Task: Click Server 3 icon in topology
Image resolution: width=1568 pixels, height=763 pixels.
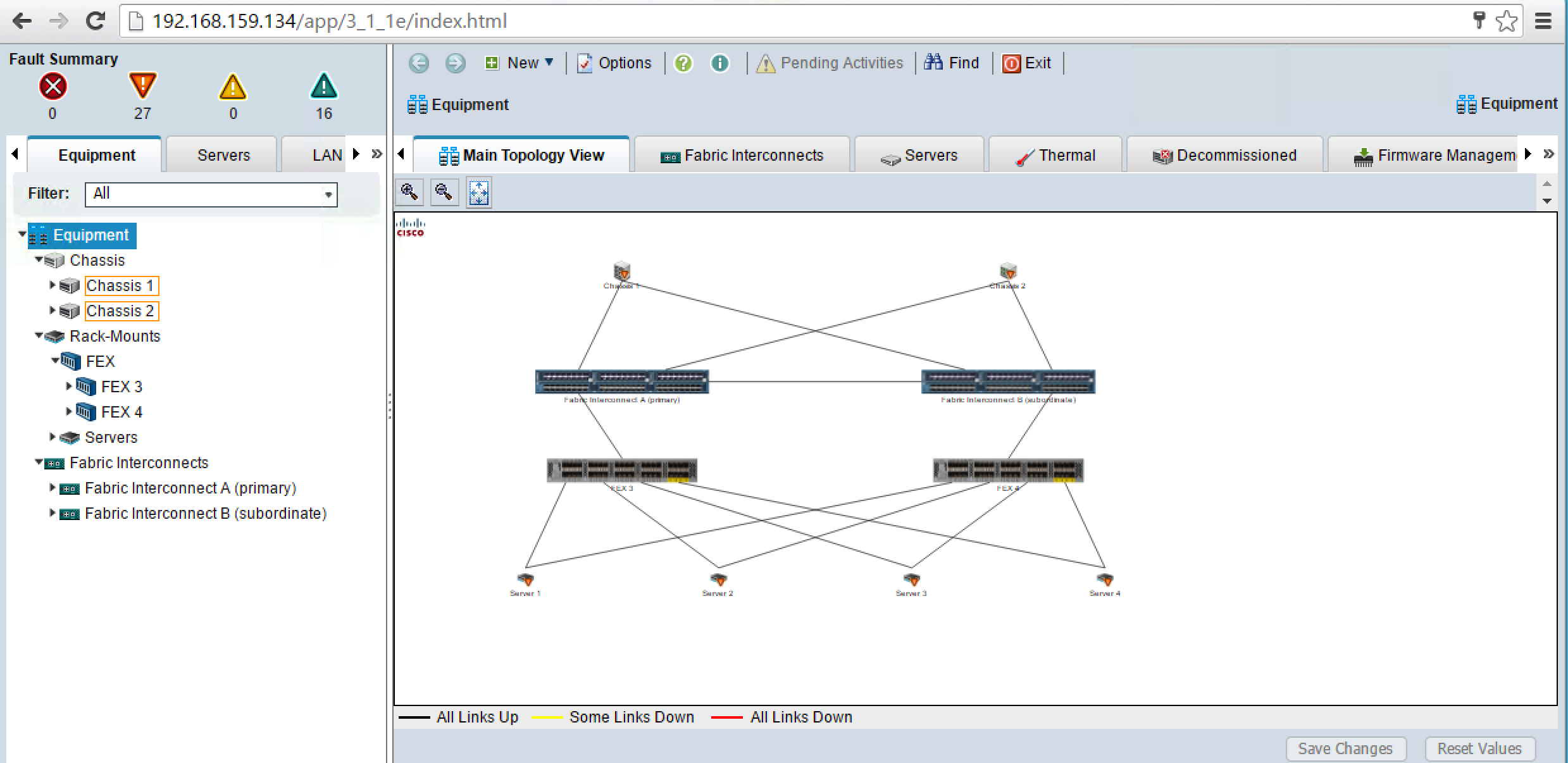Action: point(911,580)
